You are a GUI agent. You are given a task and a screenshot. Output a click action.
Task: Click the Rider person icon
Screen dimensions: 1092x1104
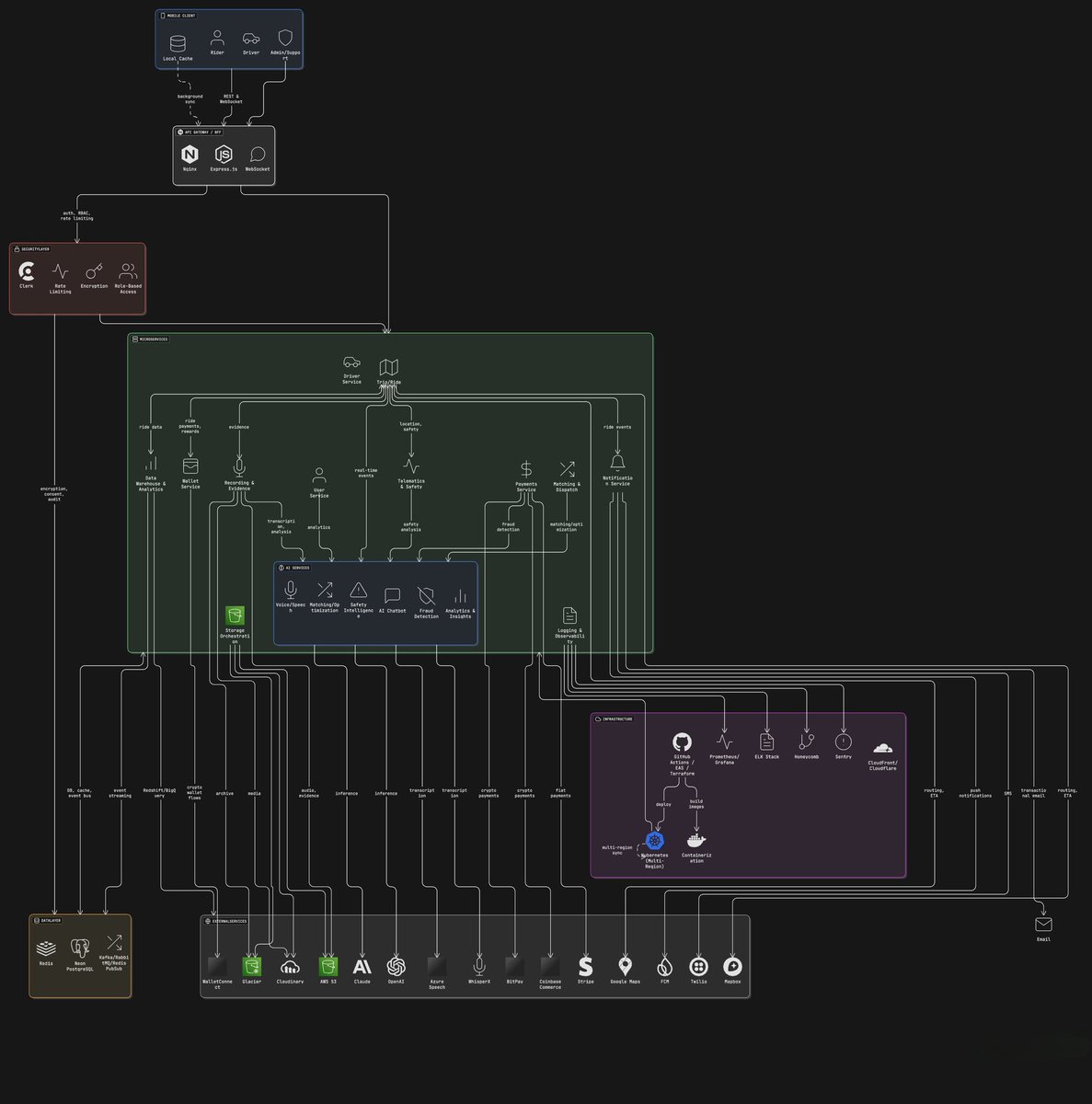point(217,39)
